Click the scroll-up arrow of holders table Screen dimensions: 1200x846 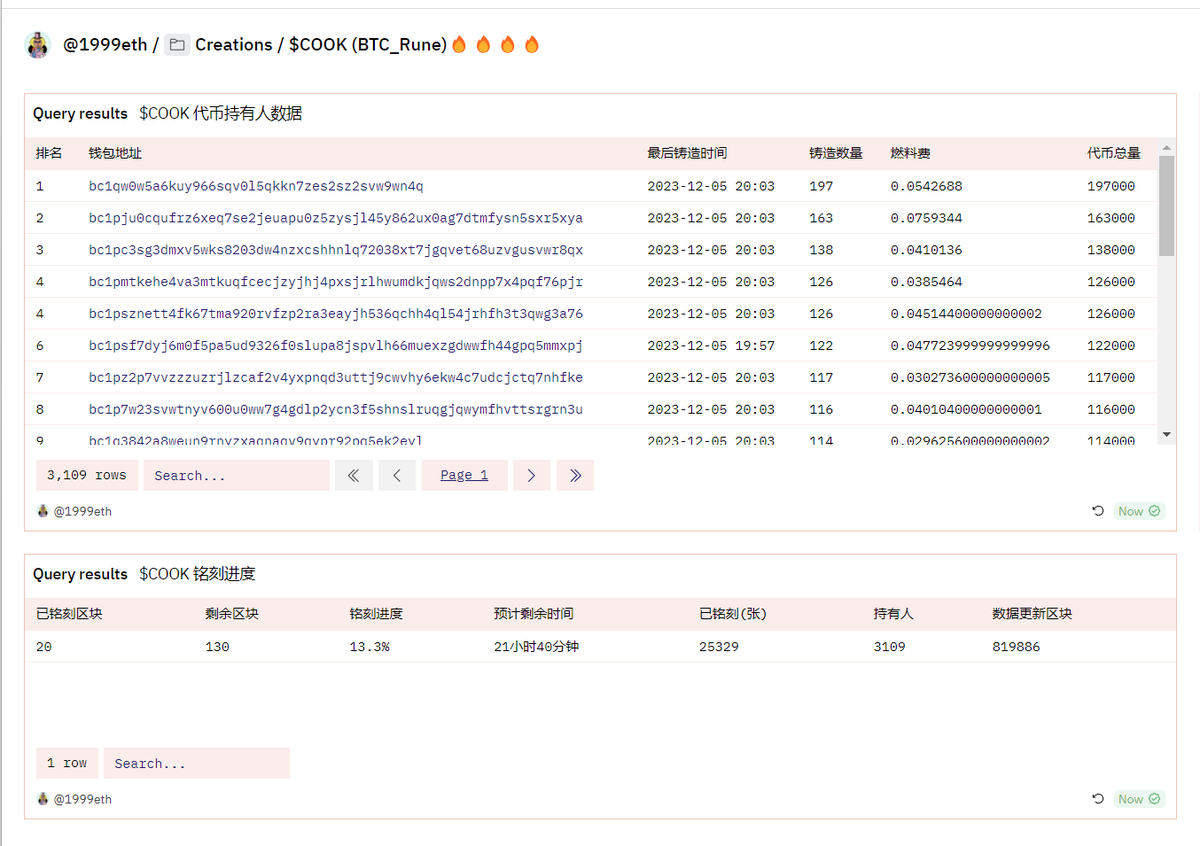pos(1166,148)
